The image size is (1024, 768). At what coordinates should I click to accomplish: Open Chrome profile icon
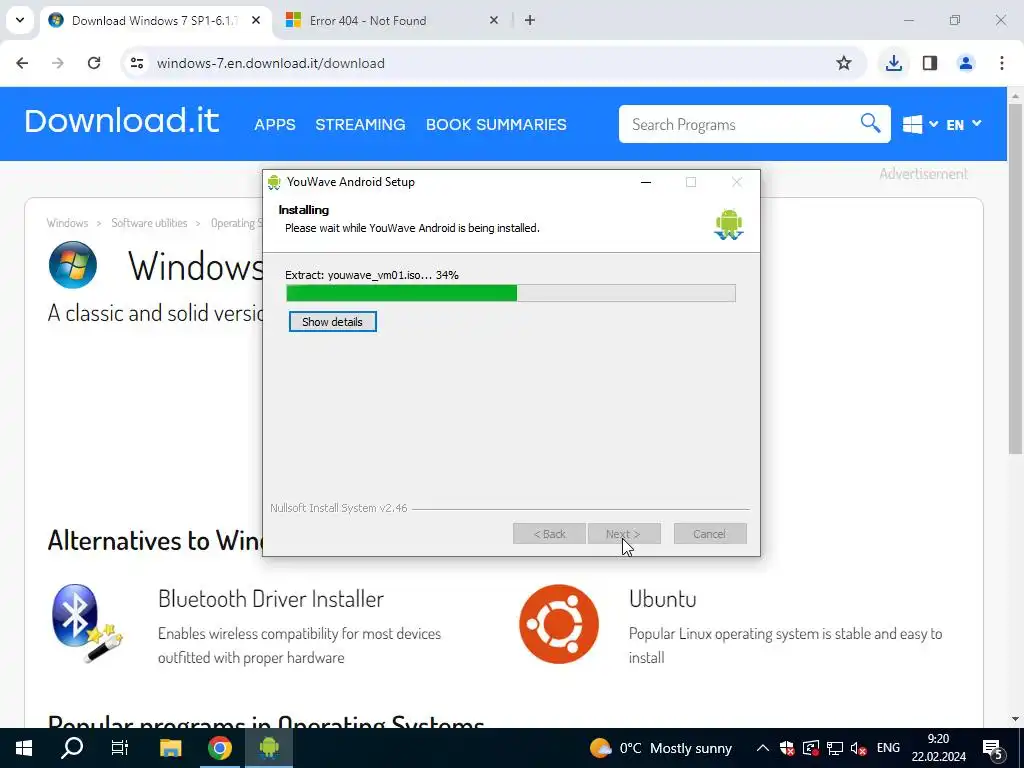pyautogui.click(x=966, y=63)
